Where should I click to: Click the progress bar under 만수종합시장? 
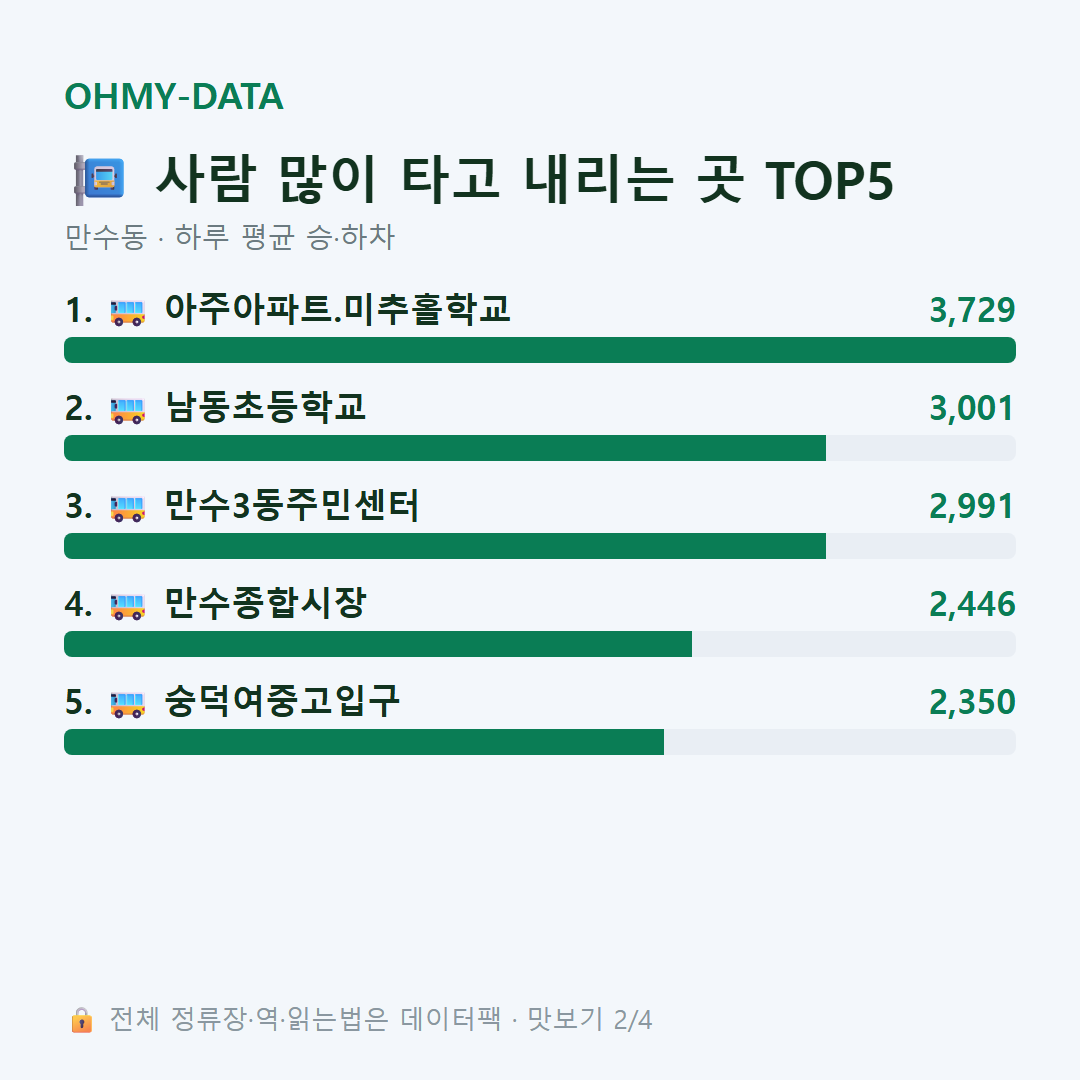[x=540, y=644]
